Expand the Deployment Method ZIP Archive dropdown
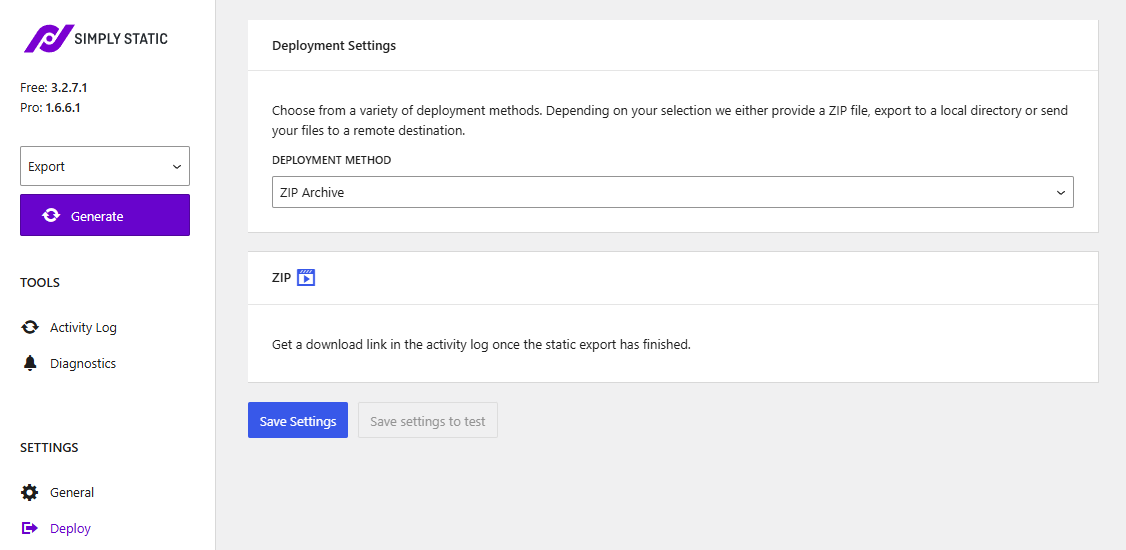This screenshot has height=550, width=1126. [672, 193]
